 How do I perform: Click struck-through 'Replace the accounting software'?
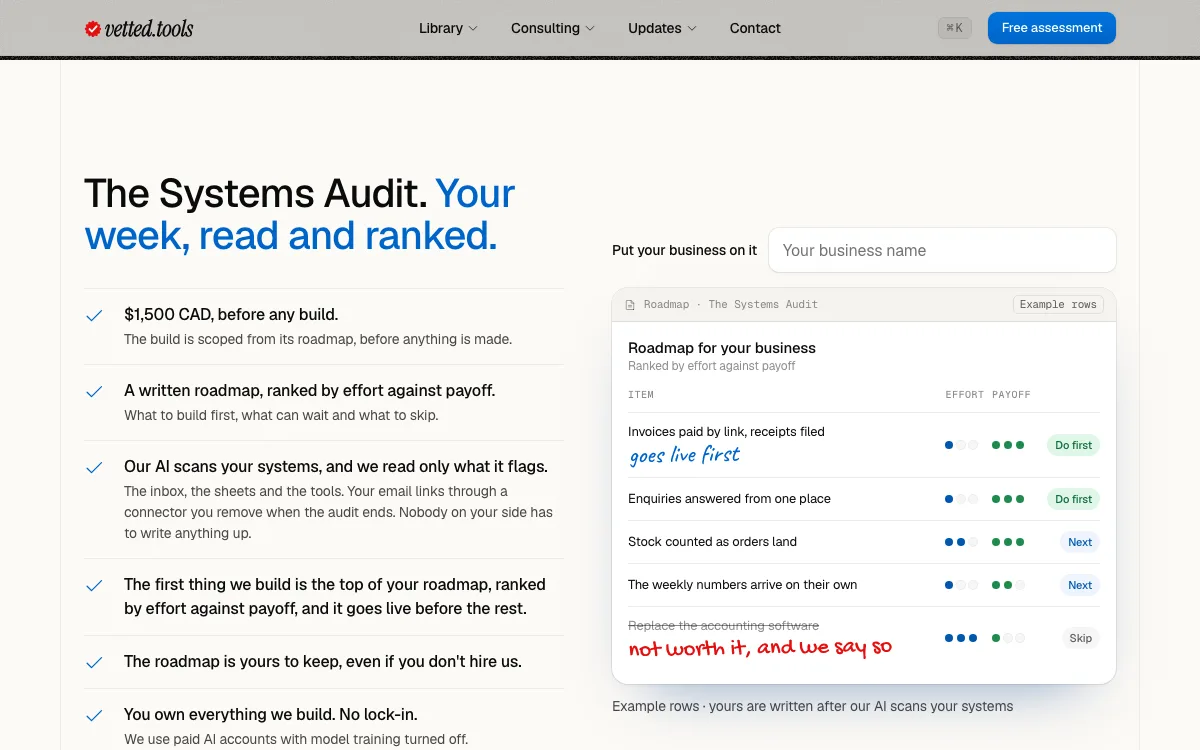(x=723, y=626)
